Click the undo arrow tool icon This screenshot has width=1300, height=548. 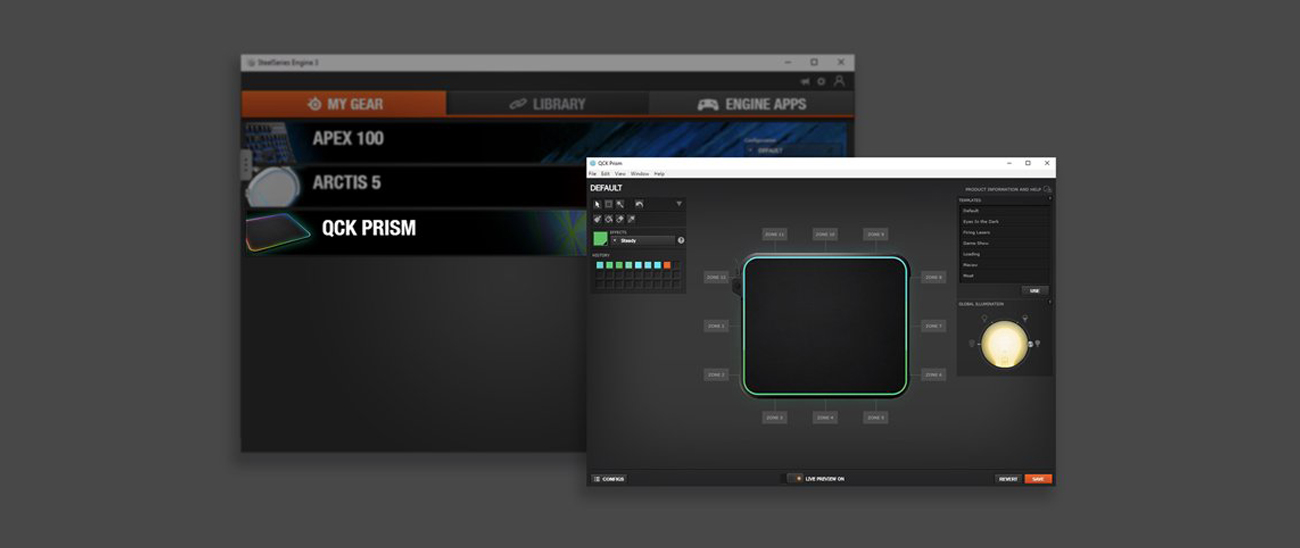tap(639, 204)
